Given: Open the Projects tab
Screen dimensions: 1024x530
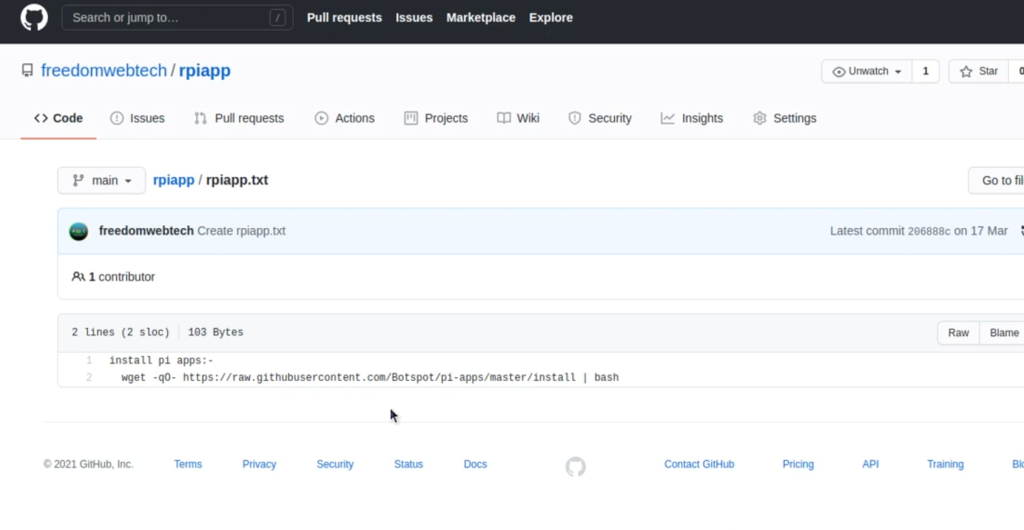Looking at the screenshot, I should click(x=436, y=118).
